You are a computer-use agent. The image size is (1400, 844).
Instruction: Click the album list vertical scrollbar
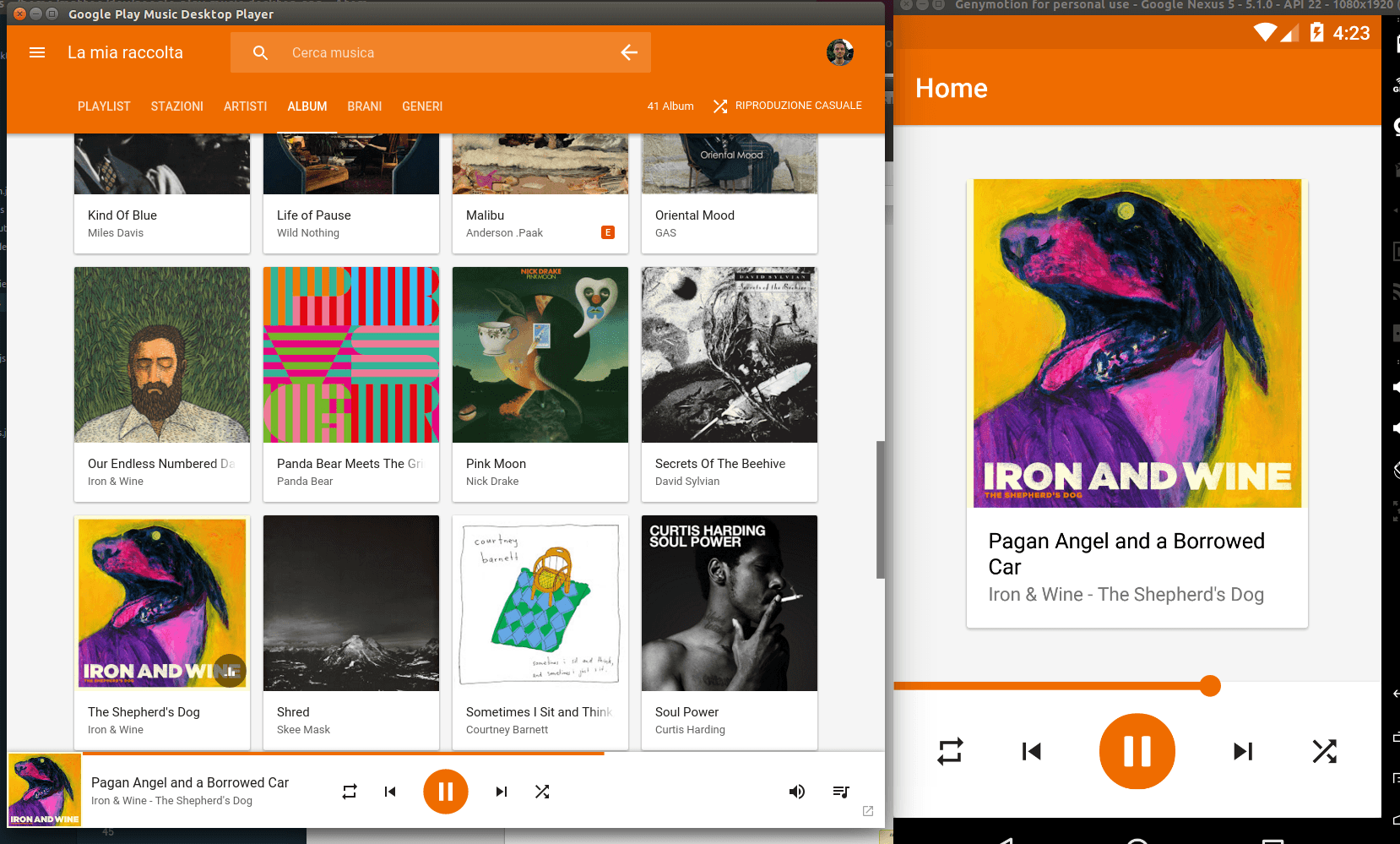881,509
